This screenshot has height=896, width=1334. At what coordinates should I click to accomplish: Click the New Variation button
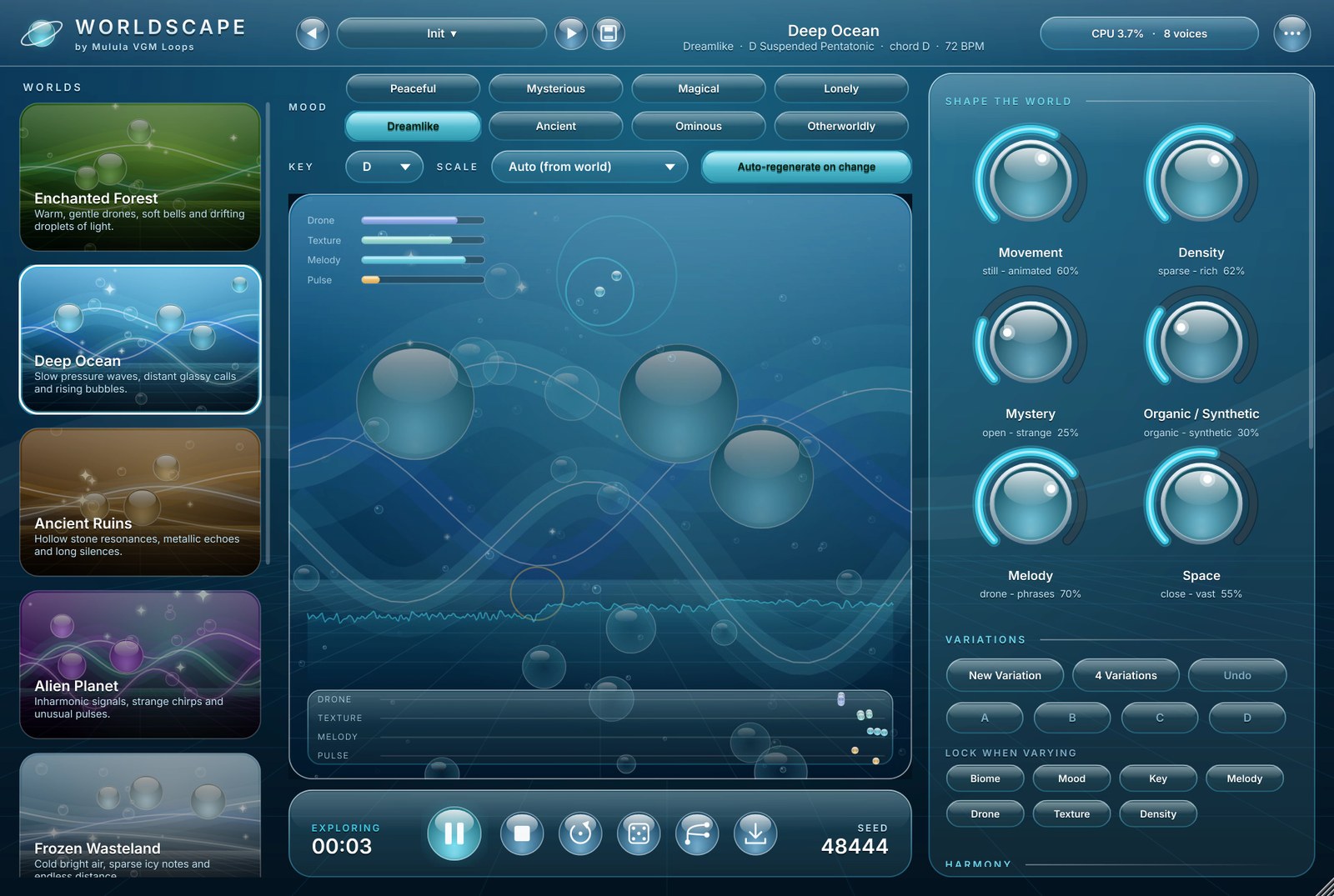[1005, 675]
